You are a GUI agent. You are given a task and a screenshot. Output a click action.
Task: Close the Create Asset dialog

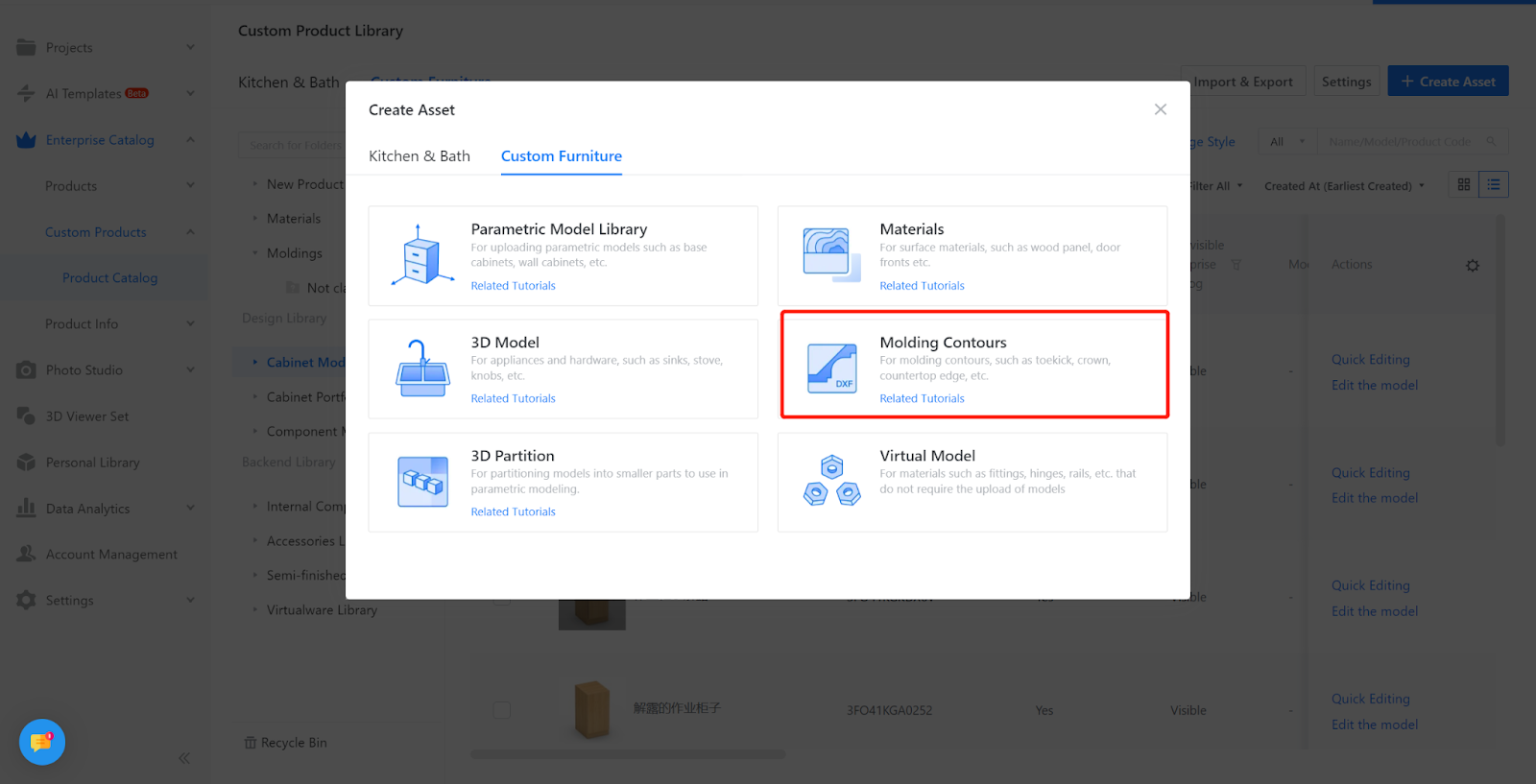1161,109
